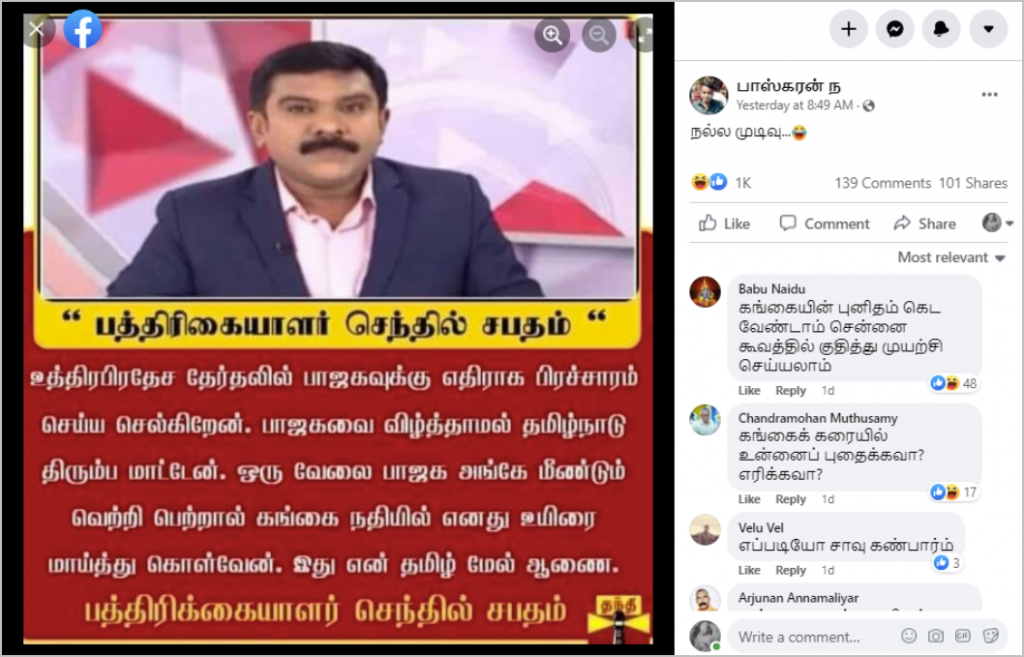1024x657 pixels.
Task: View the 101 Shares list
Action: click(x=972, y=183)
